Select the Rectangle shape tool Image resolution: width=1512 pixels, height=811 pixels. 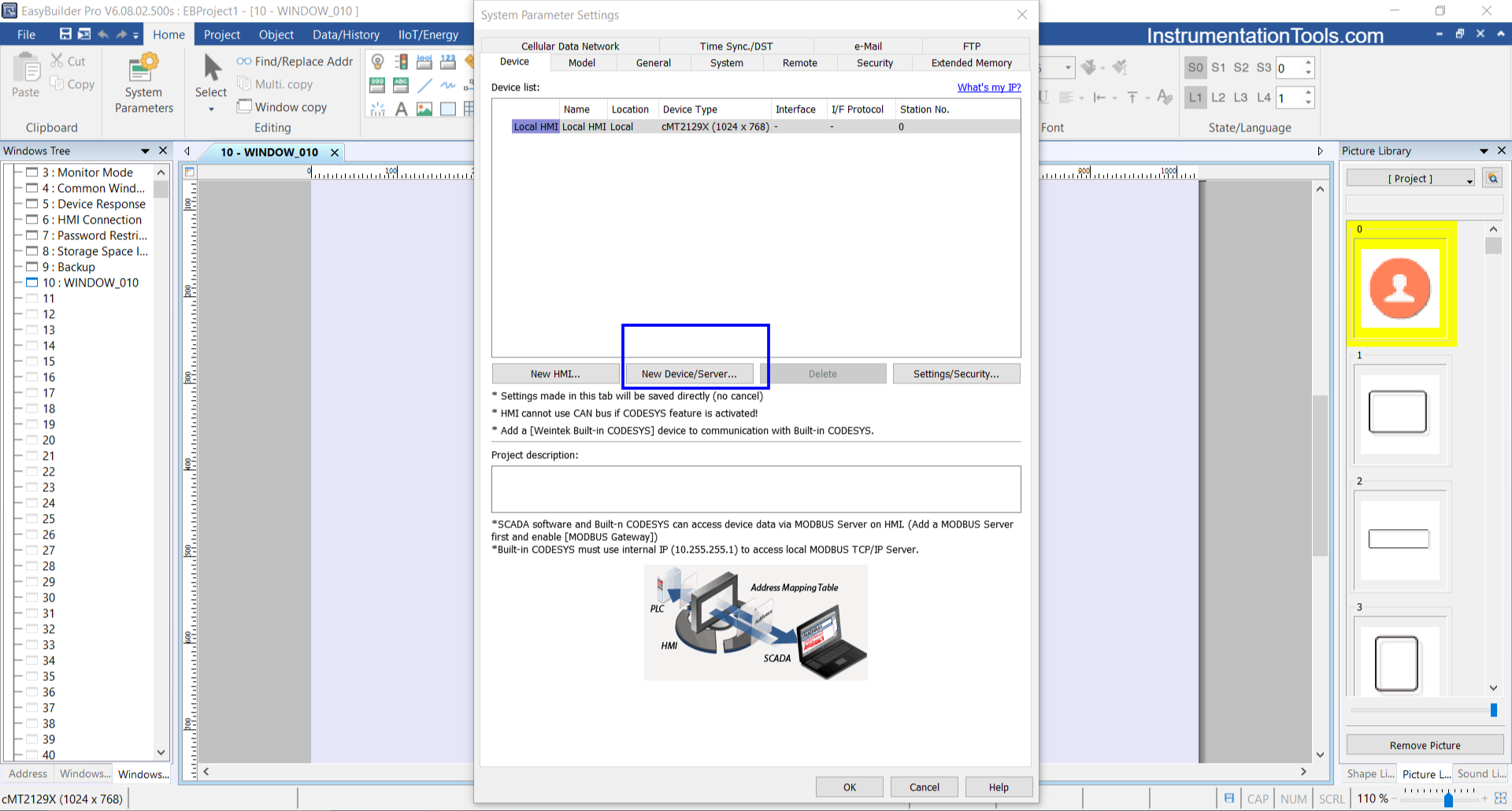(448, 109)
